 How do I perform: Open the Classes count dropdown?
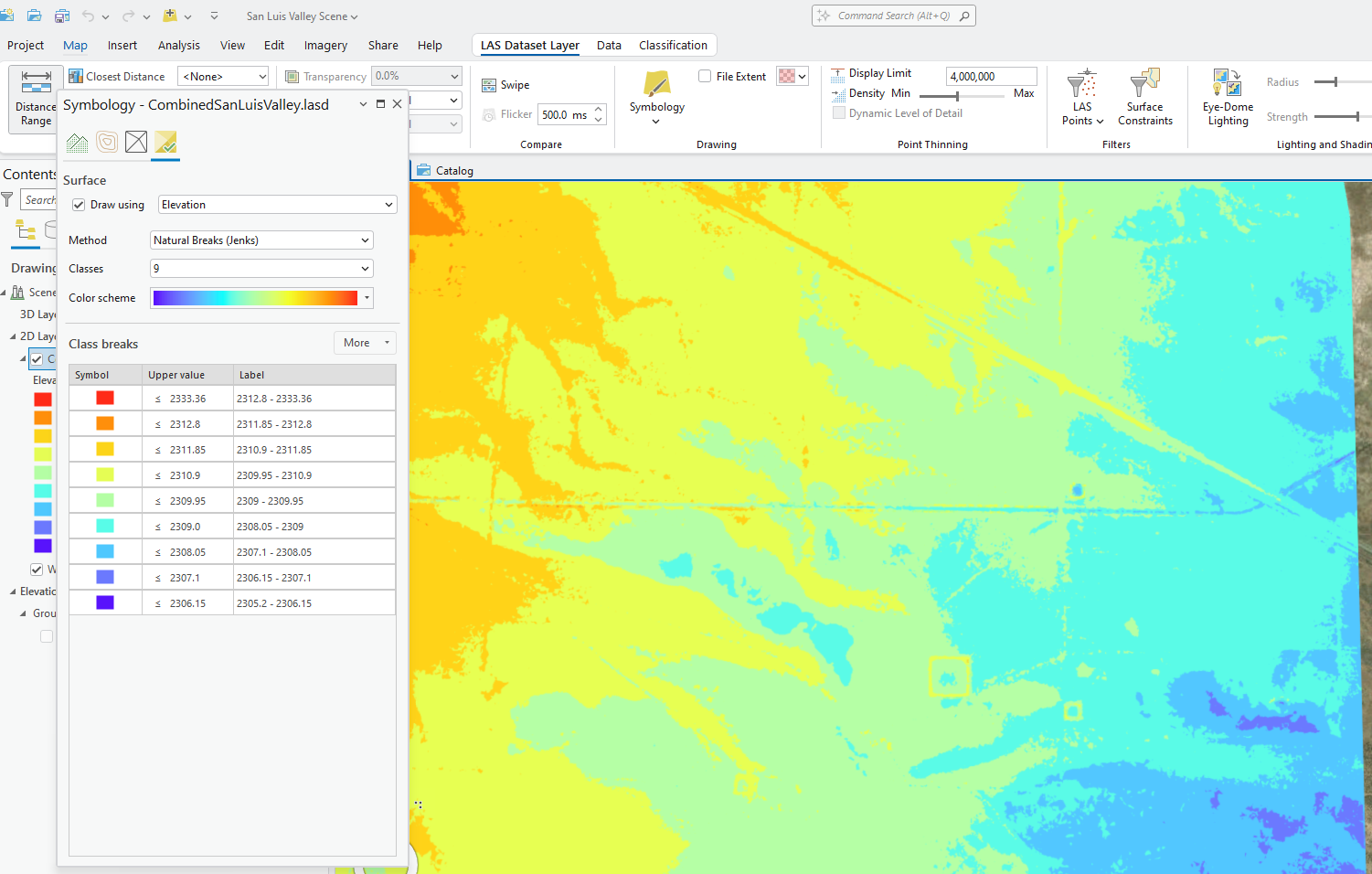[x=261, y=269]
